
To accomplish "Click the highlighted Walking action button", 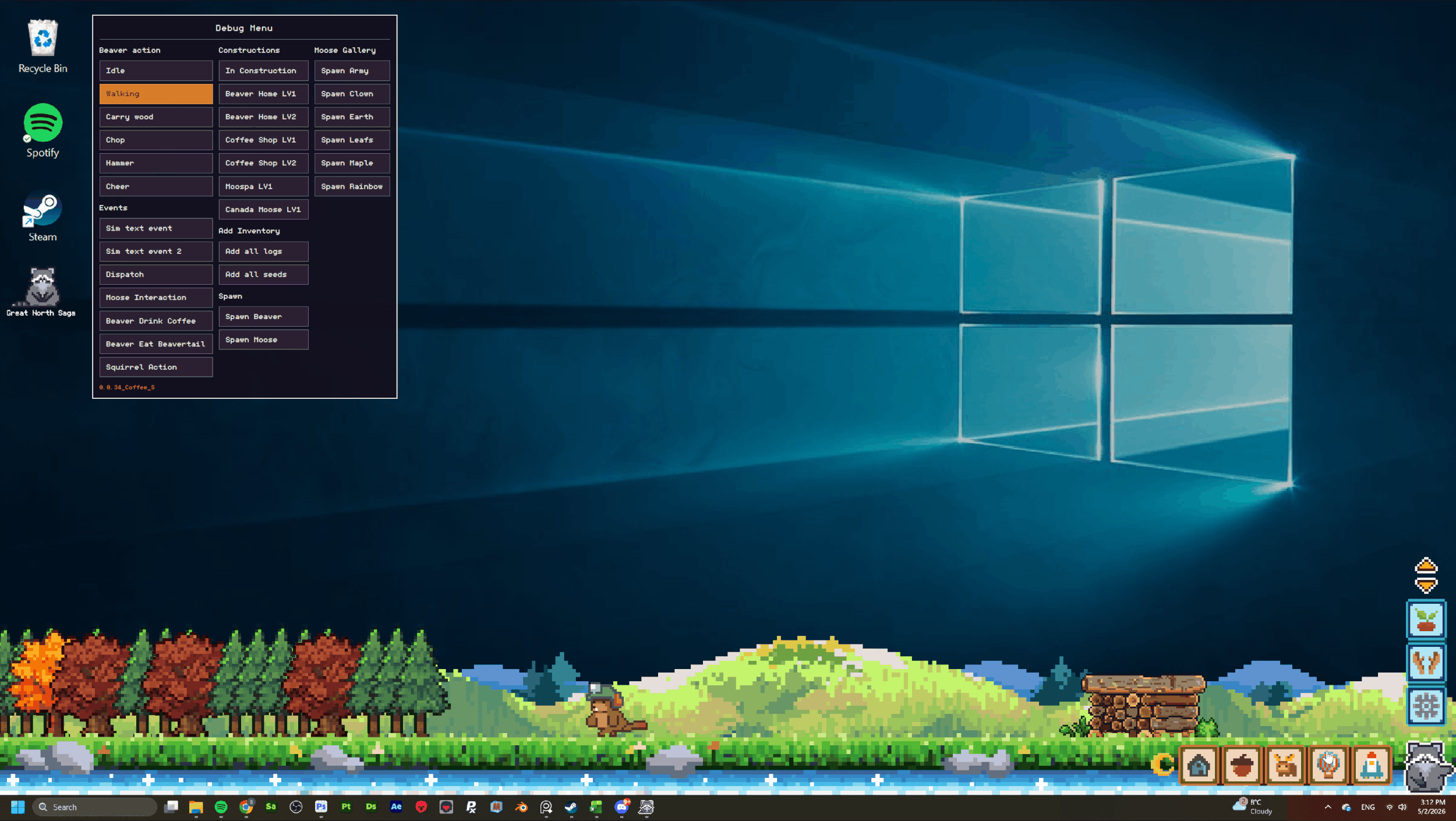I will point(156,94).
